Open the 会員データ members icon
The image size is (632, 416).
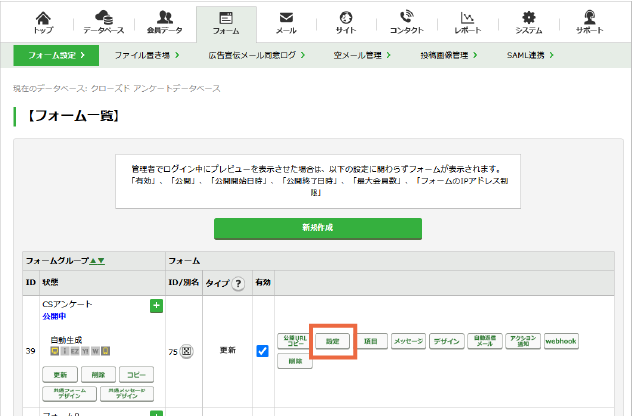[164, 23]
